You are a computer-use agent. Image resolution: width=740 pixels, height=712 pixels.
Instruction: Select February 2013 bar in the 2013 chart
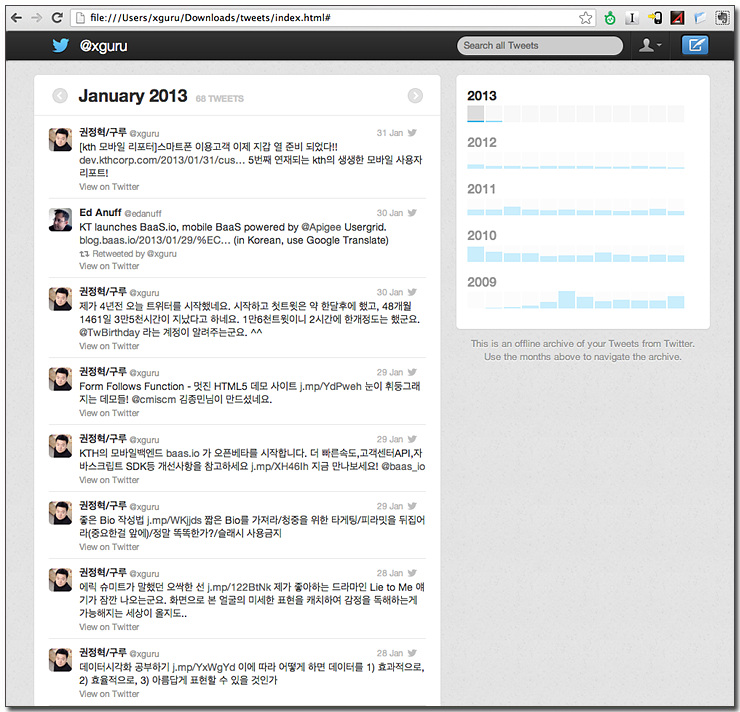click(x=494, y=114)
